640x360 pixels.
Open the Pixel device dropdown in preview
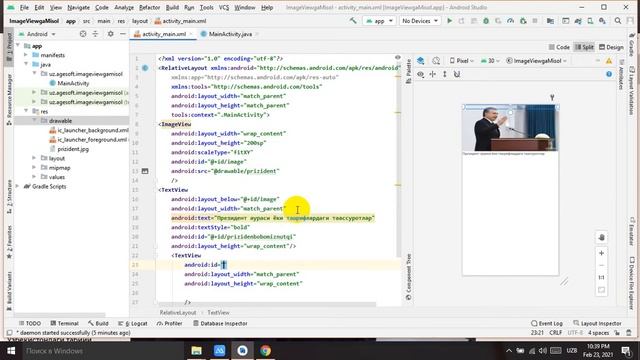pos(462,61)
